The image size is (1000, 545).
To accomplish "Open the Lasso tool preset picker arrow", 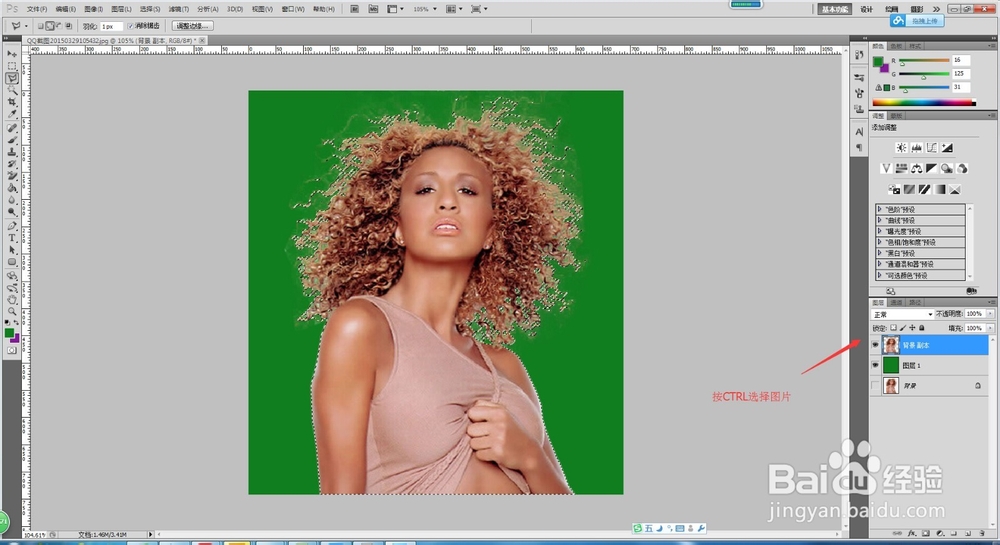I will (x=26, y=26).
